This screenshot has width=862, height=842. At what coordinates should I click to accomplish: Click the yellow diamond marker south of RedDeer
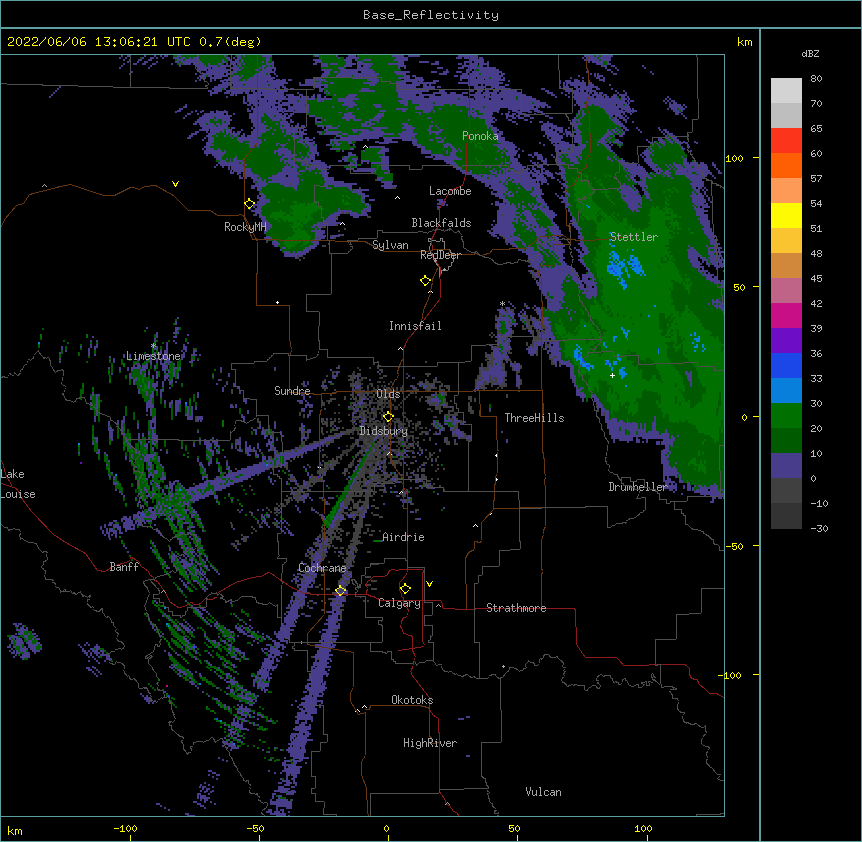coord(426,281)
